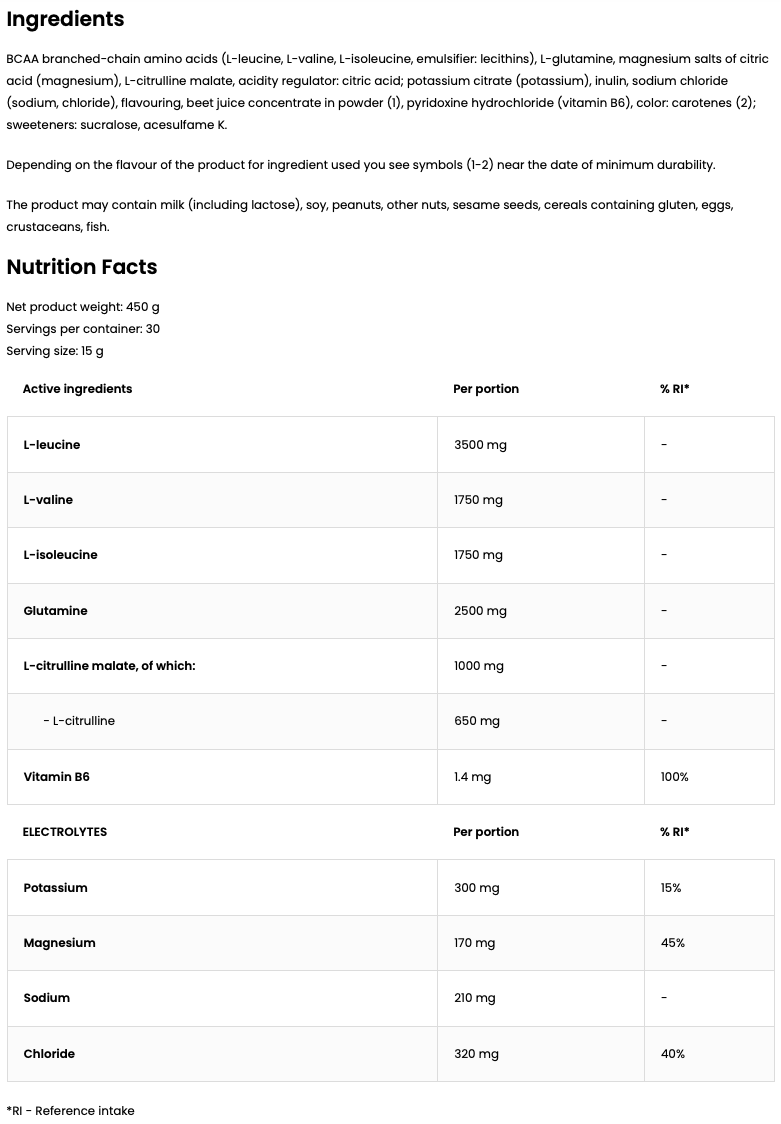This screenshot has height=1124, width=781.
Task: Click the 100% RI value for Vitamin B6
Action: coord(674,777)
